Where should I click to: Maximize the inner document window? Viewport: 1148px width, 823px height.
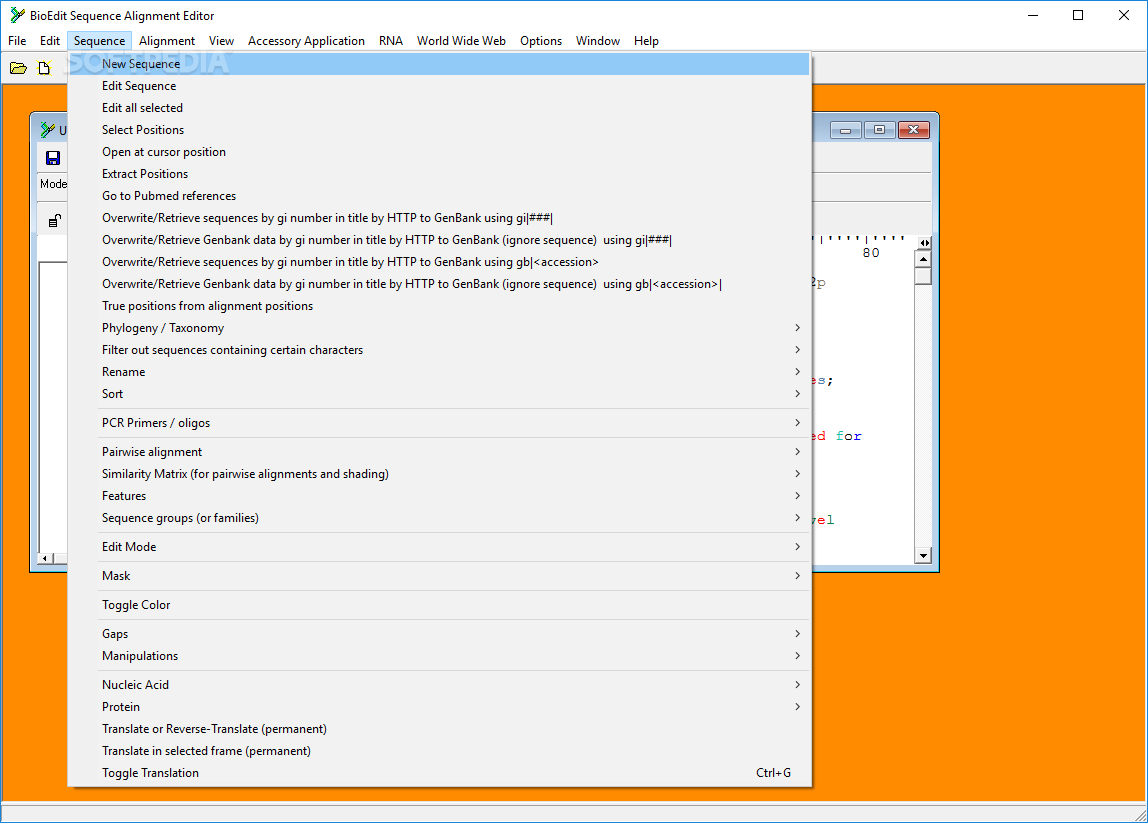pos(879,130)
